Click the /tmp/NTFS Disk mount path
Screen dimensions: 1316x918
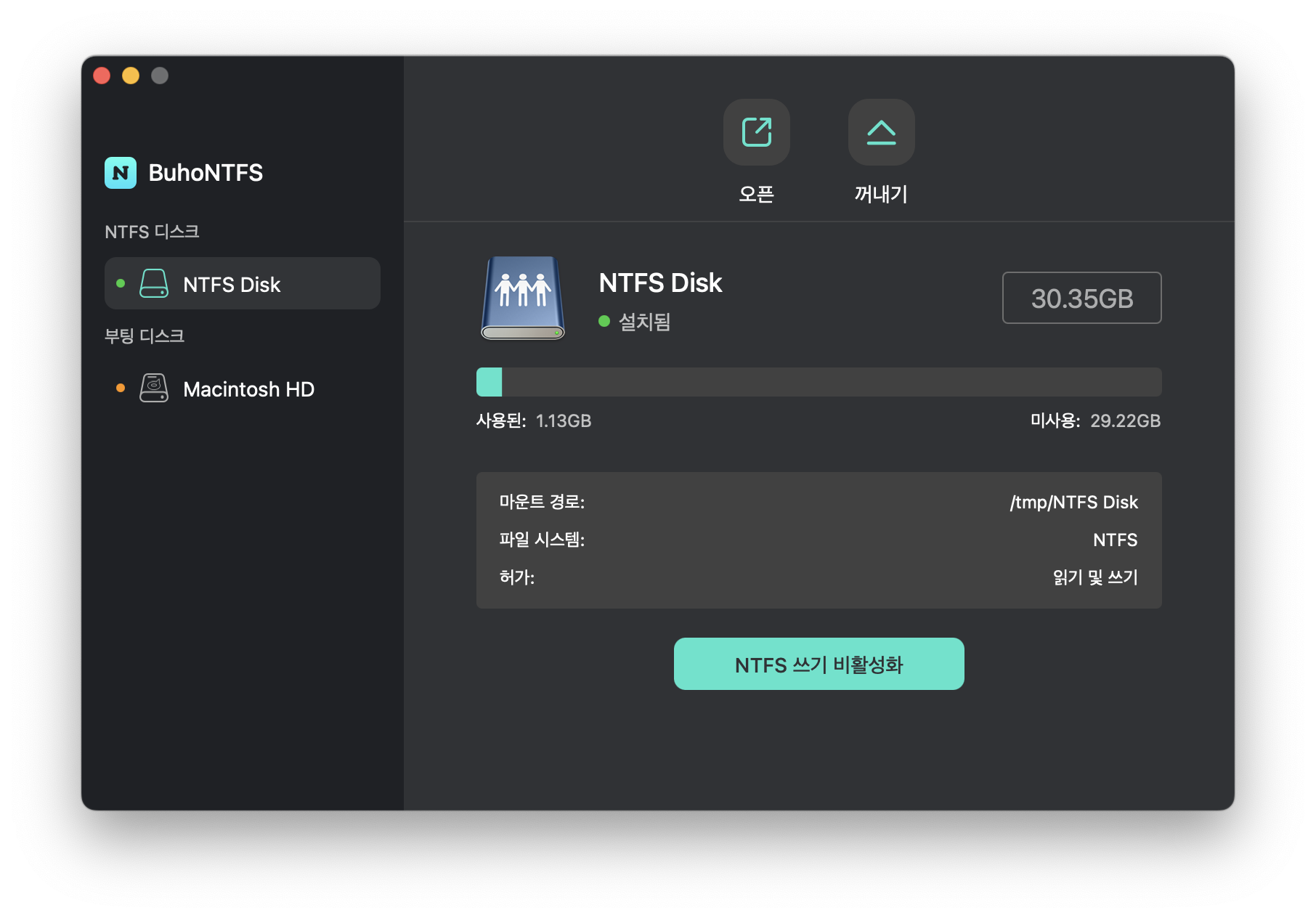(x=1073, y=502)
